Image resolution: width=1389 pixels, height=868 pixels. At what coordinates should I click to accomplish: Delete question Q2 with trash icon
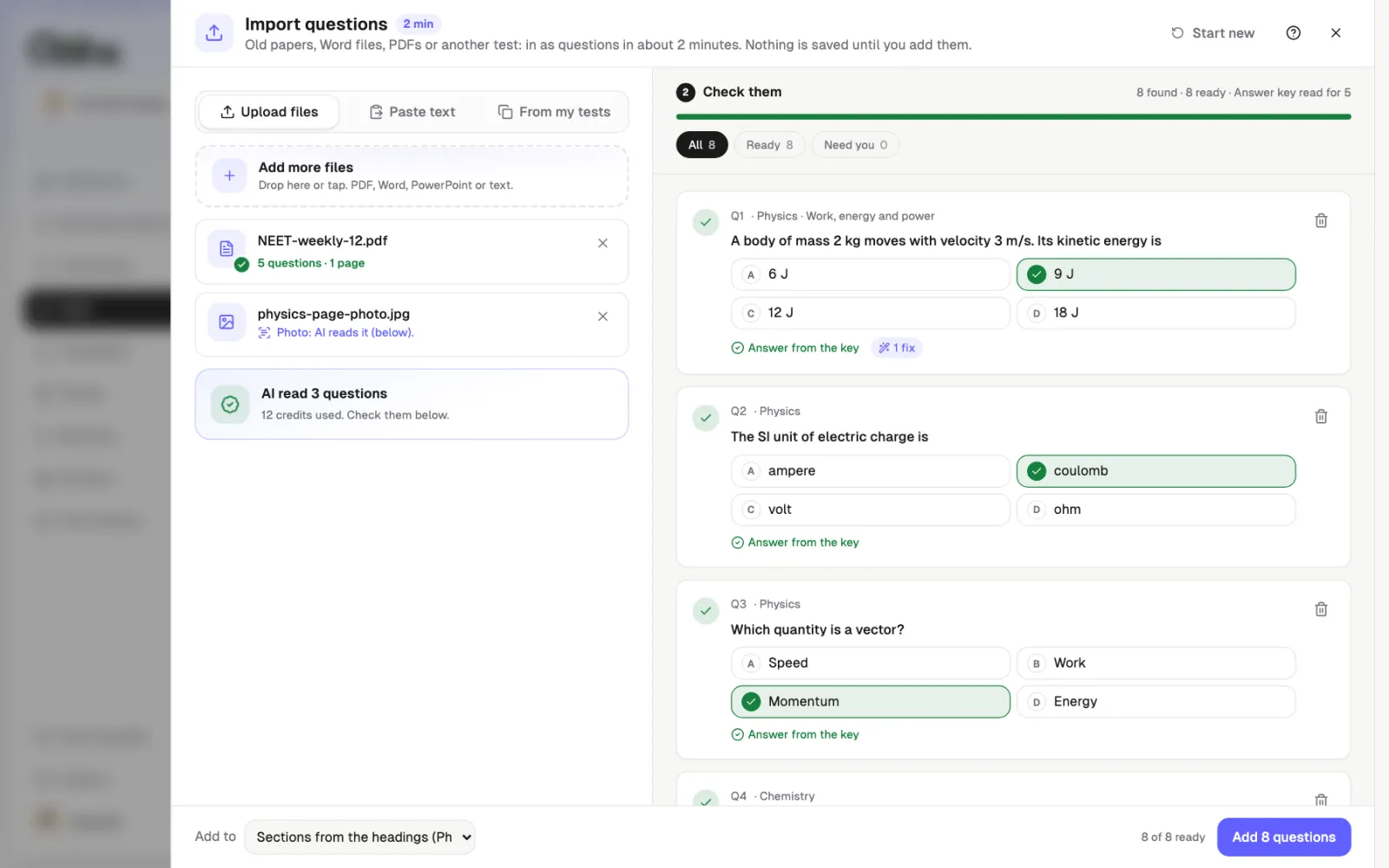tap(1321, 417)
